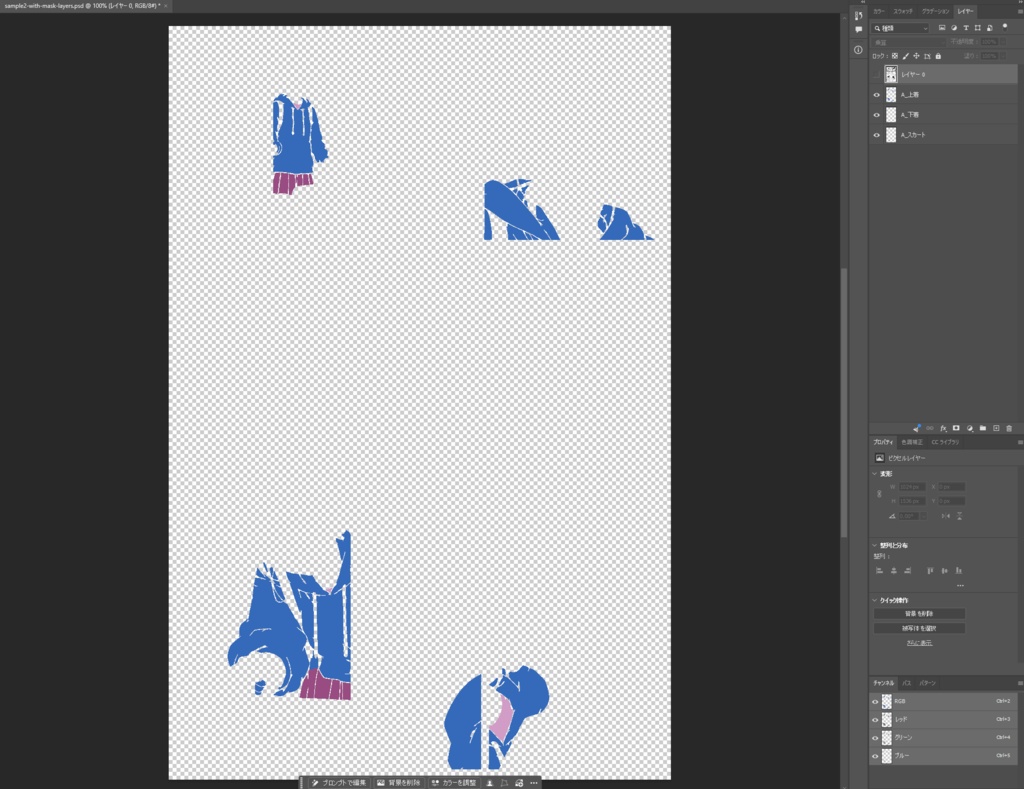1024x789 pixels.
Task: Open the History panel icon
Action: tap(858, 15)
